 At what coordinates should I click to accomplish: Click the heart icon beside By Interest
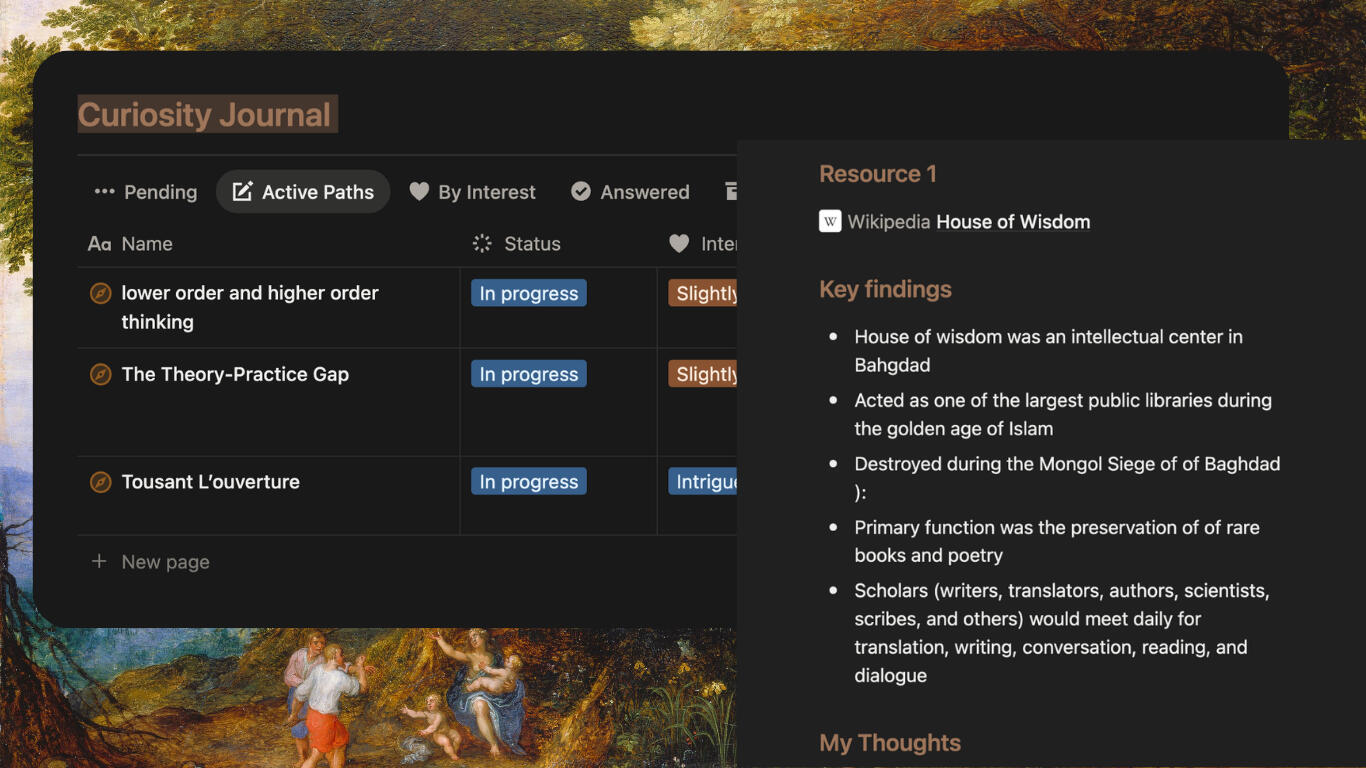click(x=419, y=192)
